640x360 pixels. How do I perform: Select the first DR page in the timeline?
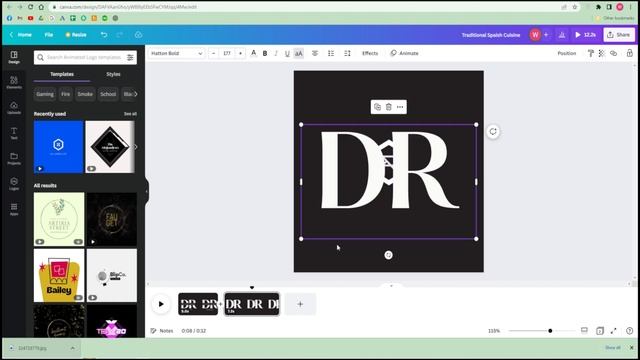[x=198, y=304]
